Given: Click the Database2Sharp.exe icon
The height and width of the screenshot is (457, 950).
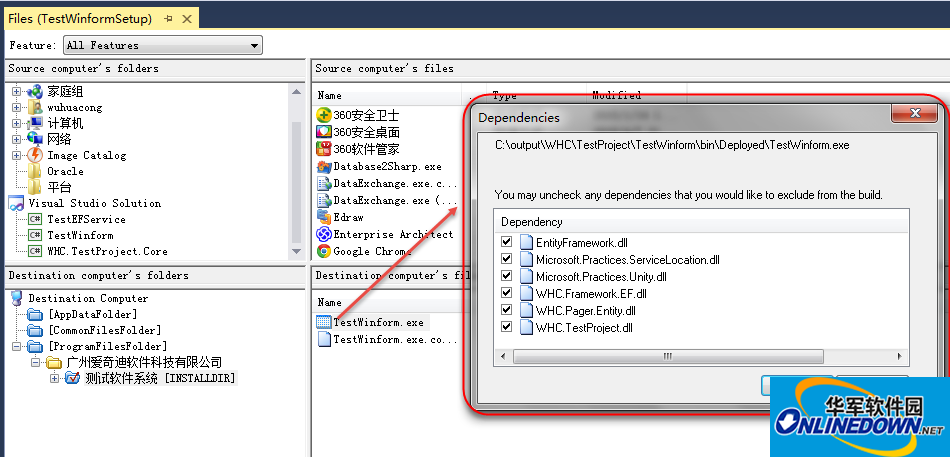Looking at the screenshot, I should tap(324, 166).
